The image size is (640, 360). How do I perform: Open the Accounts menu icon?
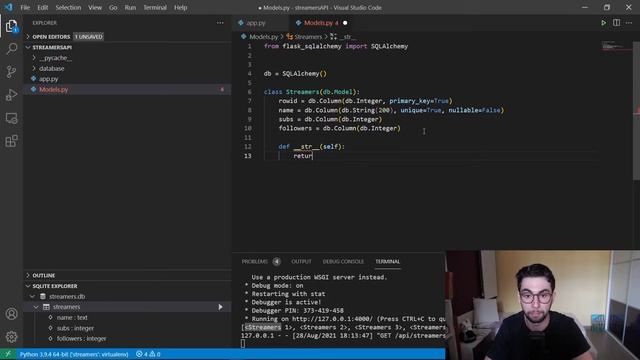[11, 313]
